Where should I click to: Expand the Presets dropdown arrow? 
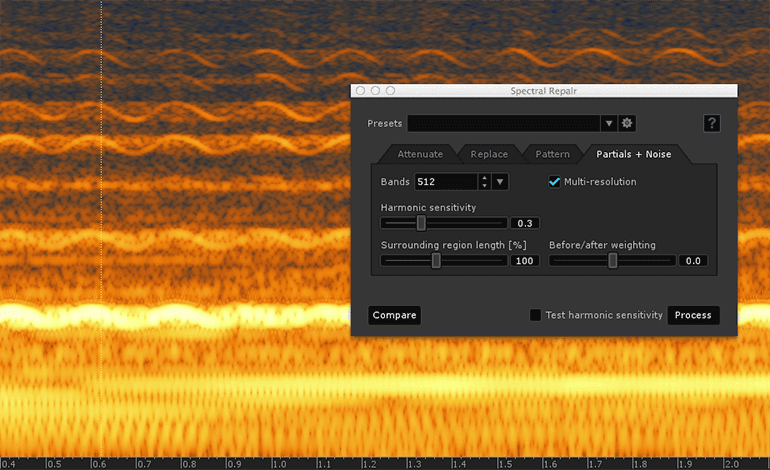tap(609, 123)
